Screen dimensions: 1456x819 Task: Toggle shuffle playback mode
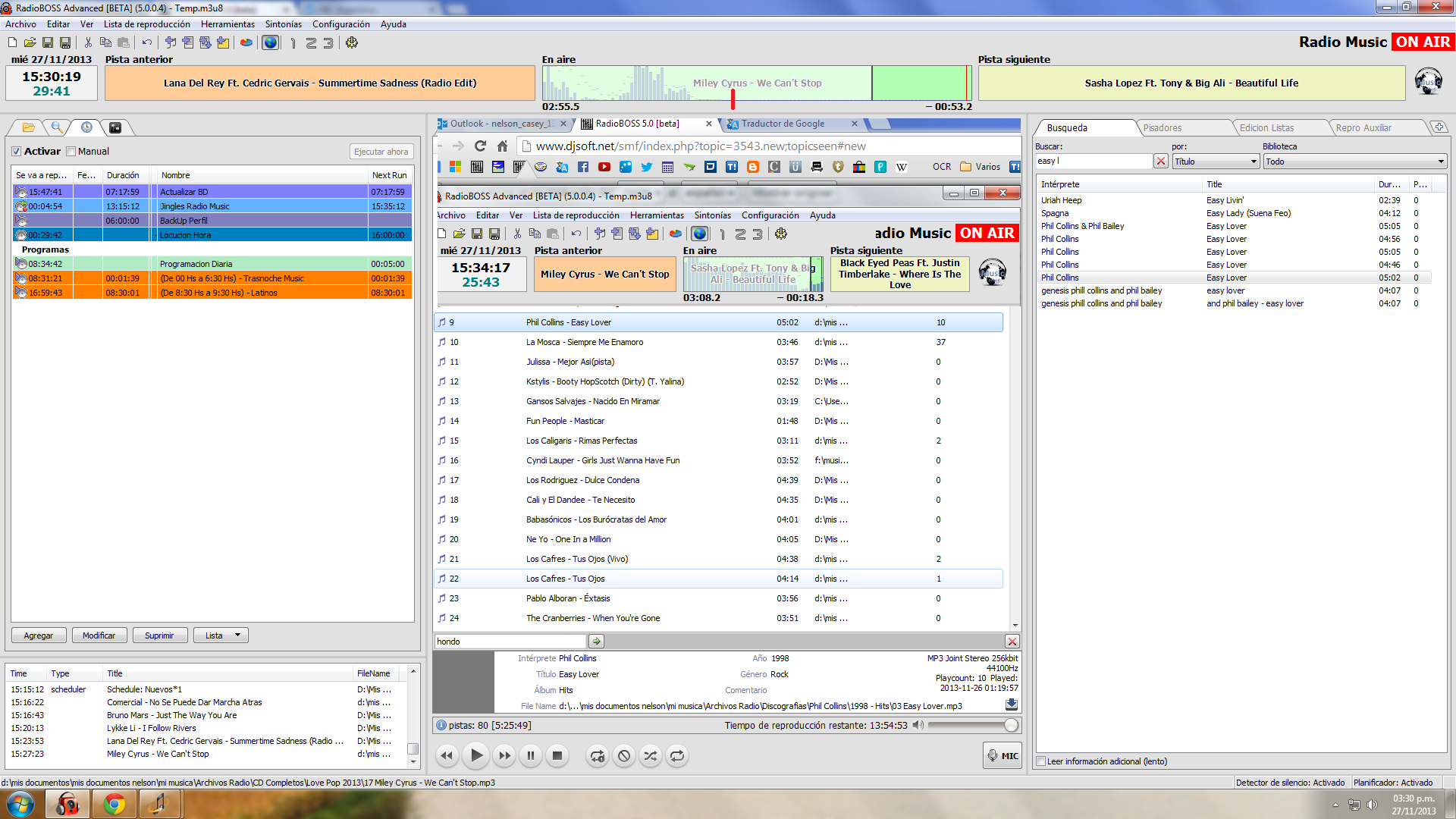pos(651,755)
